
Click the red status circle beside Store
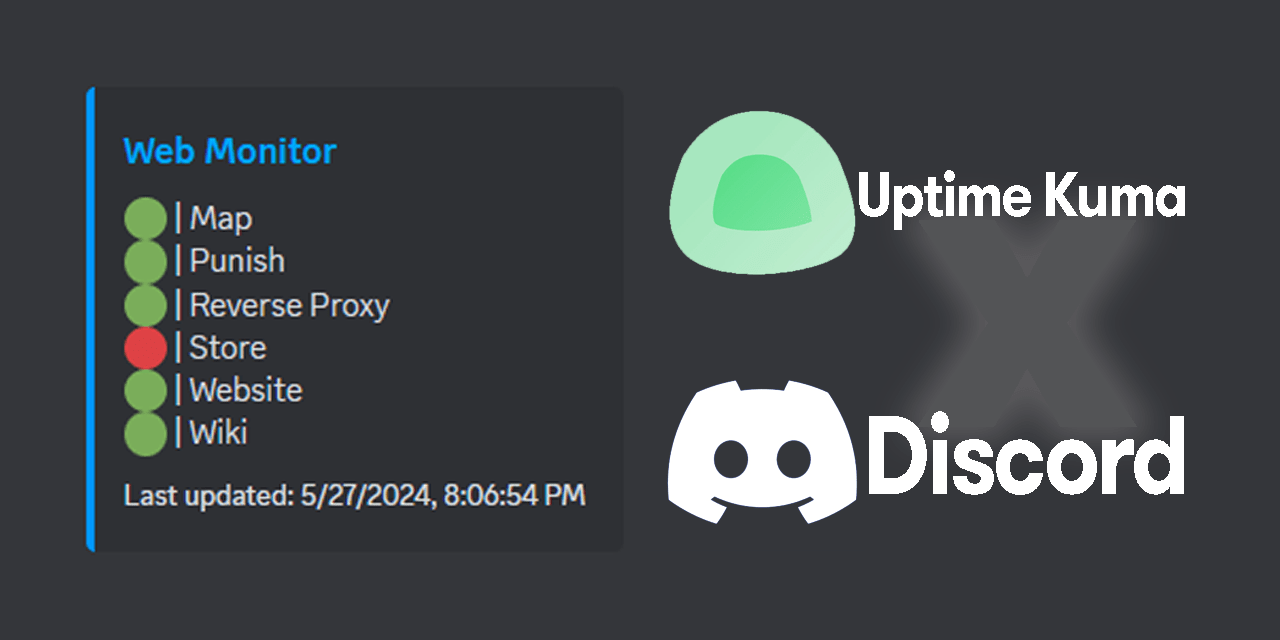(x=145, y=348)
